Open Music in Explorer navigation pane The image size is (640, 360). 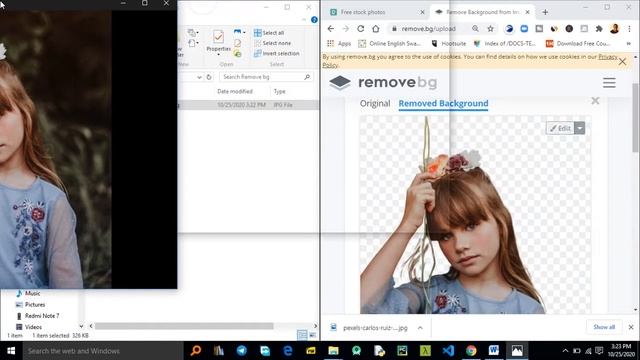click(28, 293)
